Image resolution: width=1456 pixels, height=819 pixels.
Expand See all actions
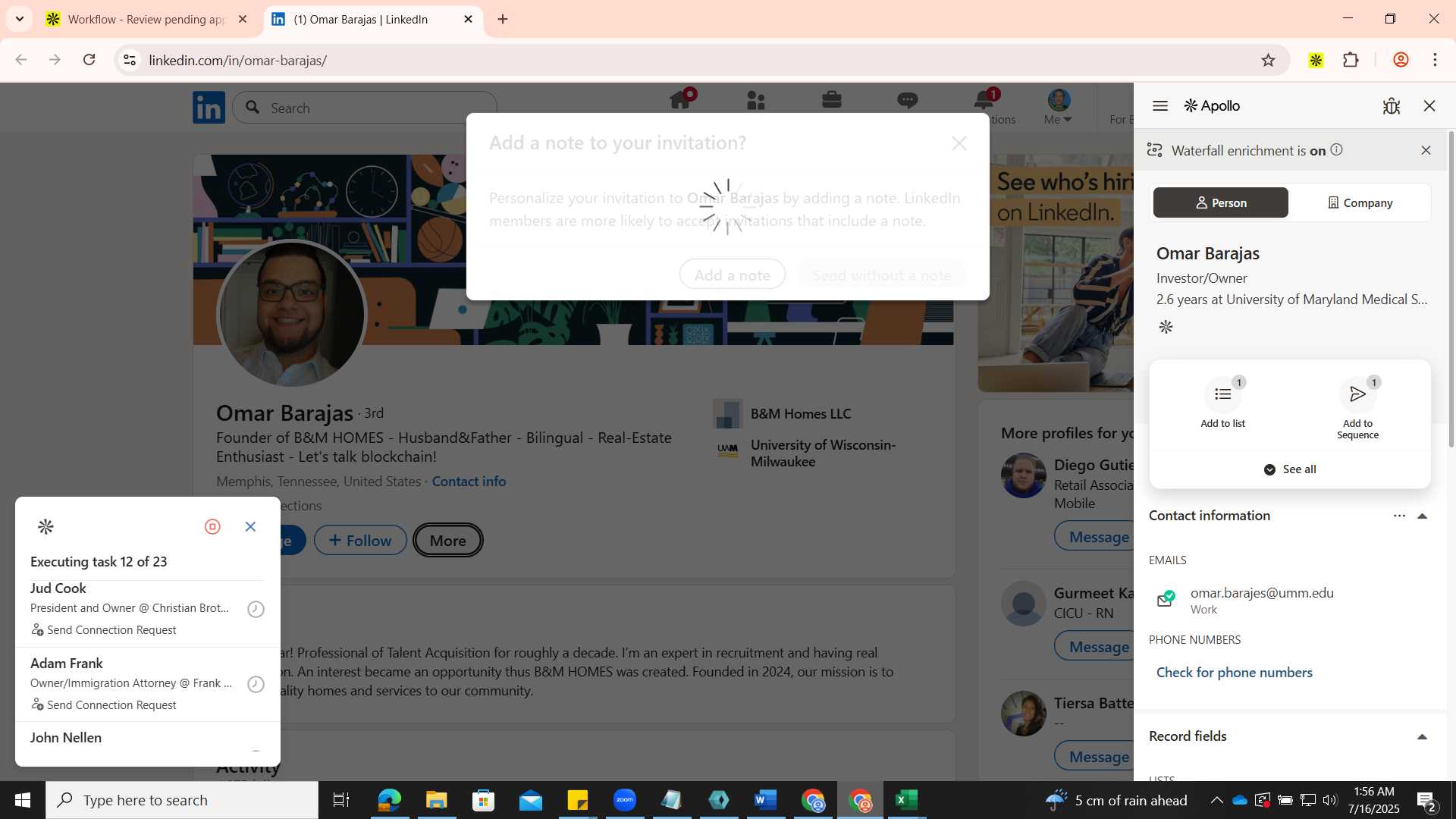click(1290, 469)
